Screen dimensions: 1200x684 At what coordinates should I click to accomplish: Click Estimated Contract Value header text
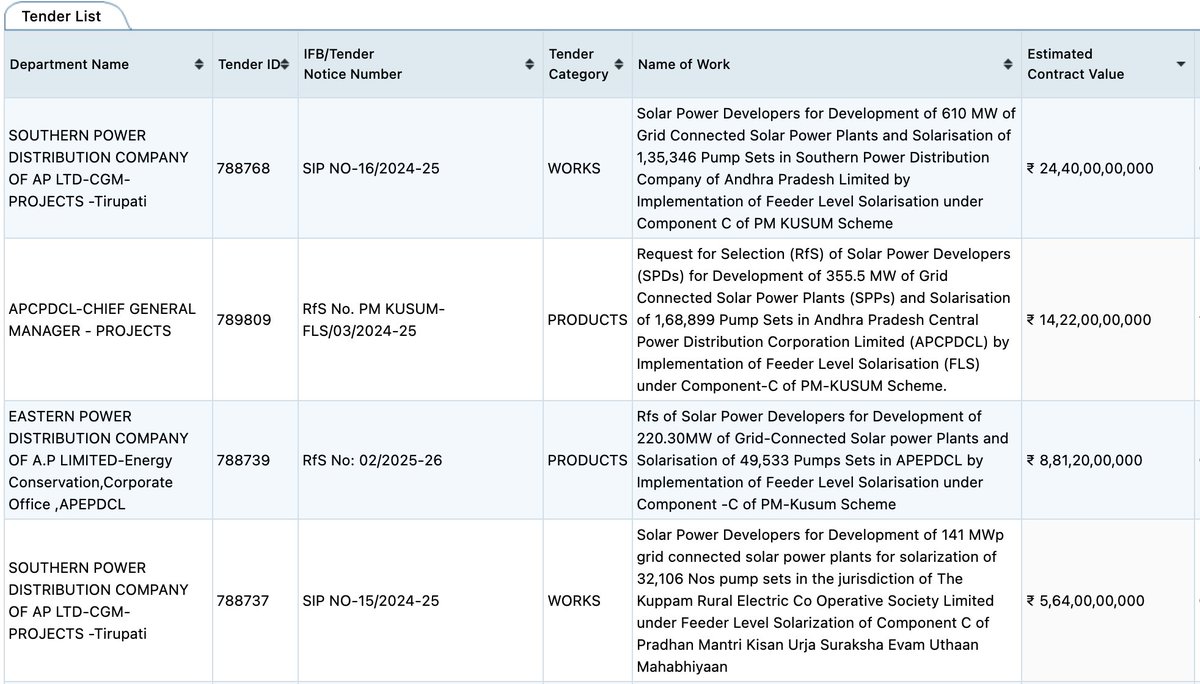pyautogui.click(x=1075, y=64)
